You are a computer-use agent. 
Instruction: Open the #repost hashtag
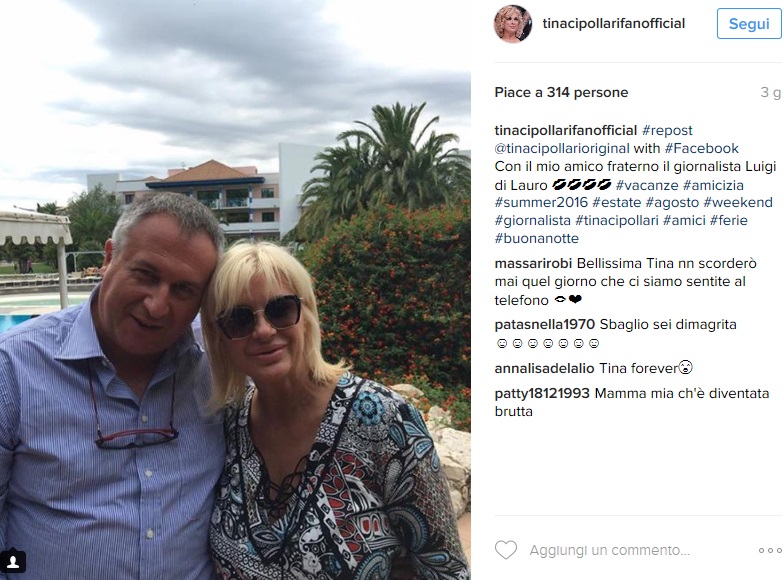pos(667,130)
